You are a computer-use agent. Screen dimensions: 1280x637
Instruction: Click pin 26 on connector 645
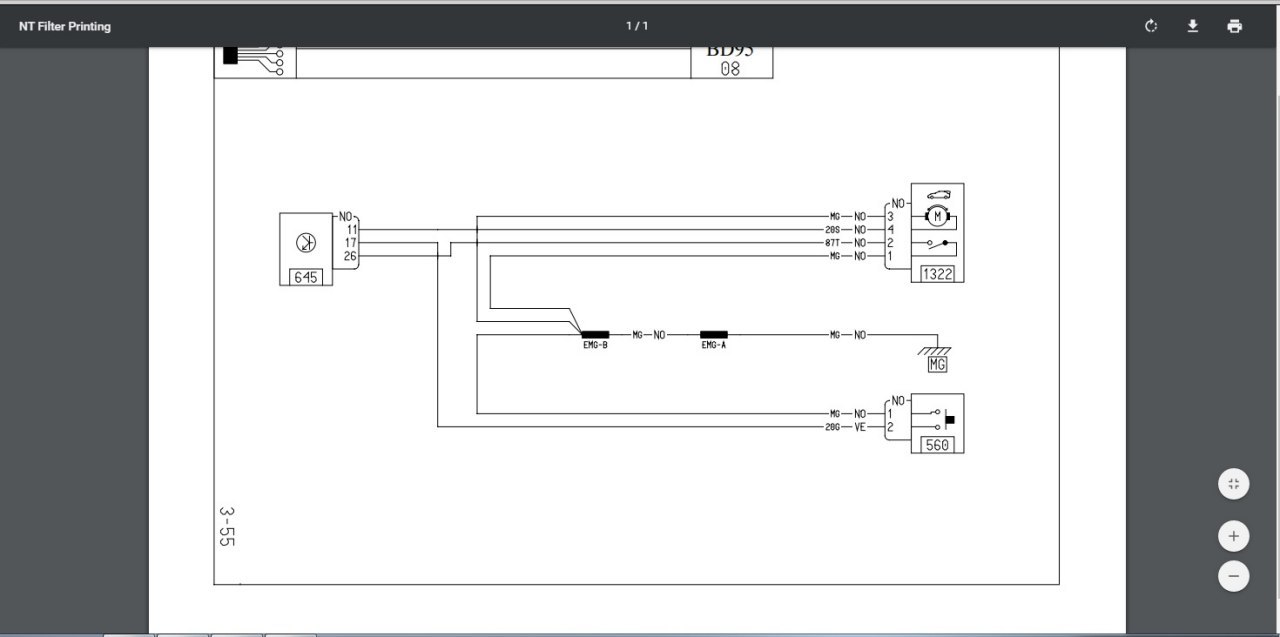(x=351, y=256)
